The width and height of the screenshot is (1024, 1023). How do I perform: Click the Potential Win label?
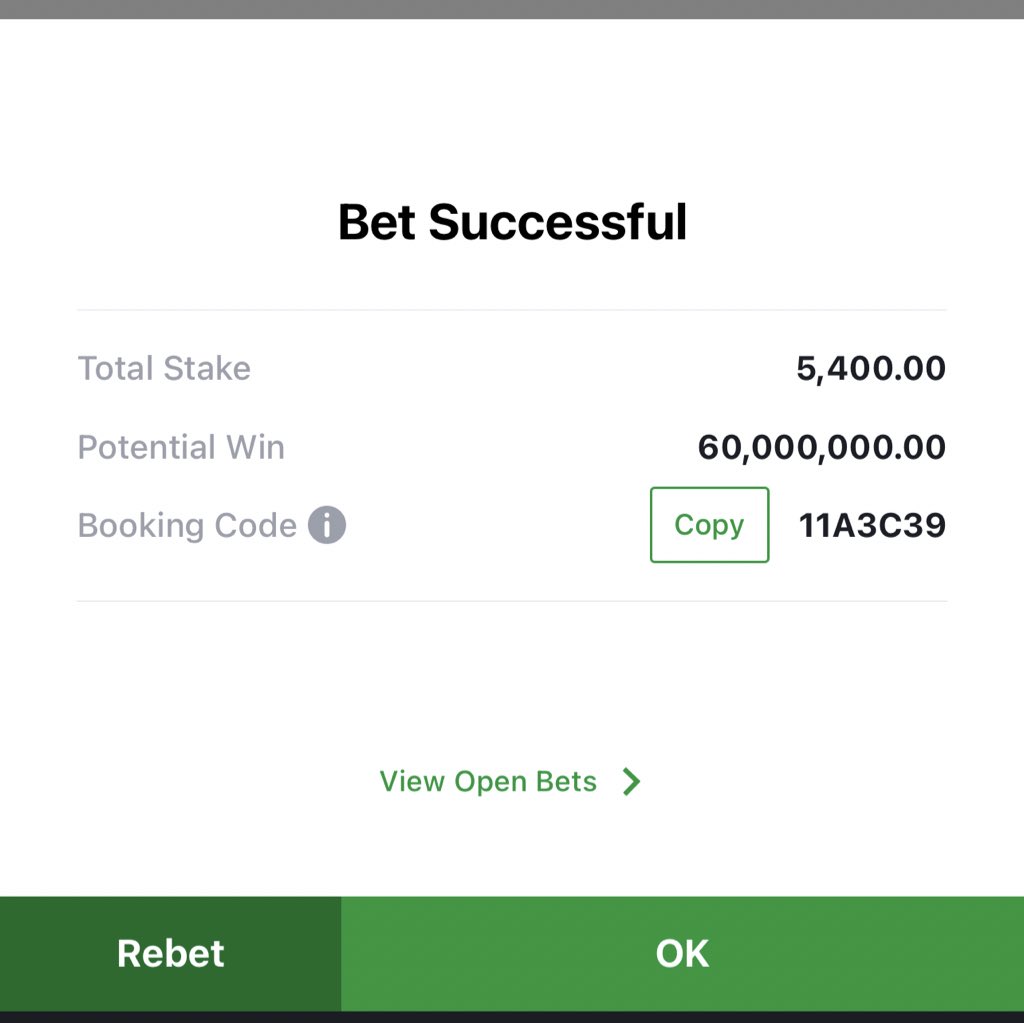click(181, 447)
